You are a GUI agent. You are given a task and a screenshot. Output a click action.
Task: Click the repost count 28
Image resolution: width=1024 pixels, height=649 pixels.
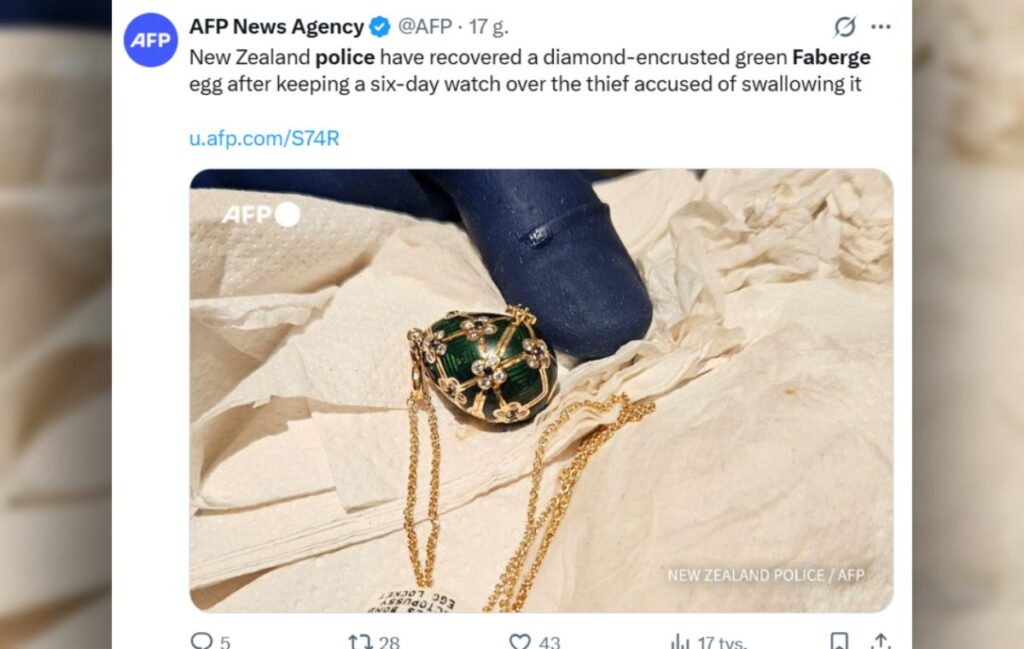click(389, 642)
